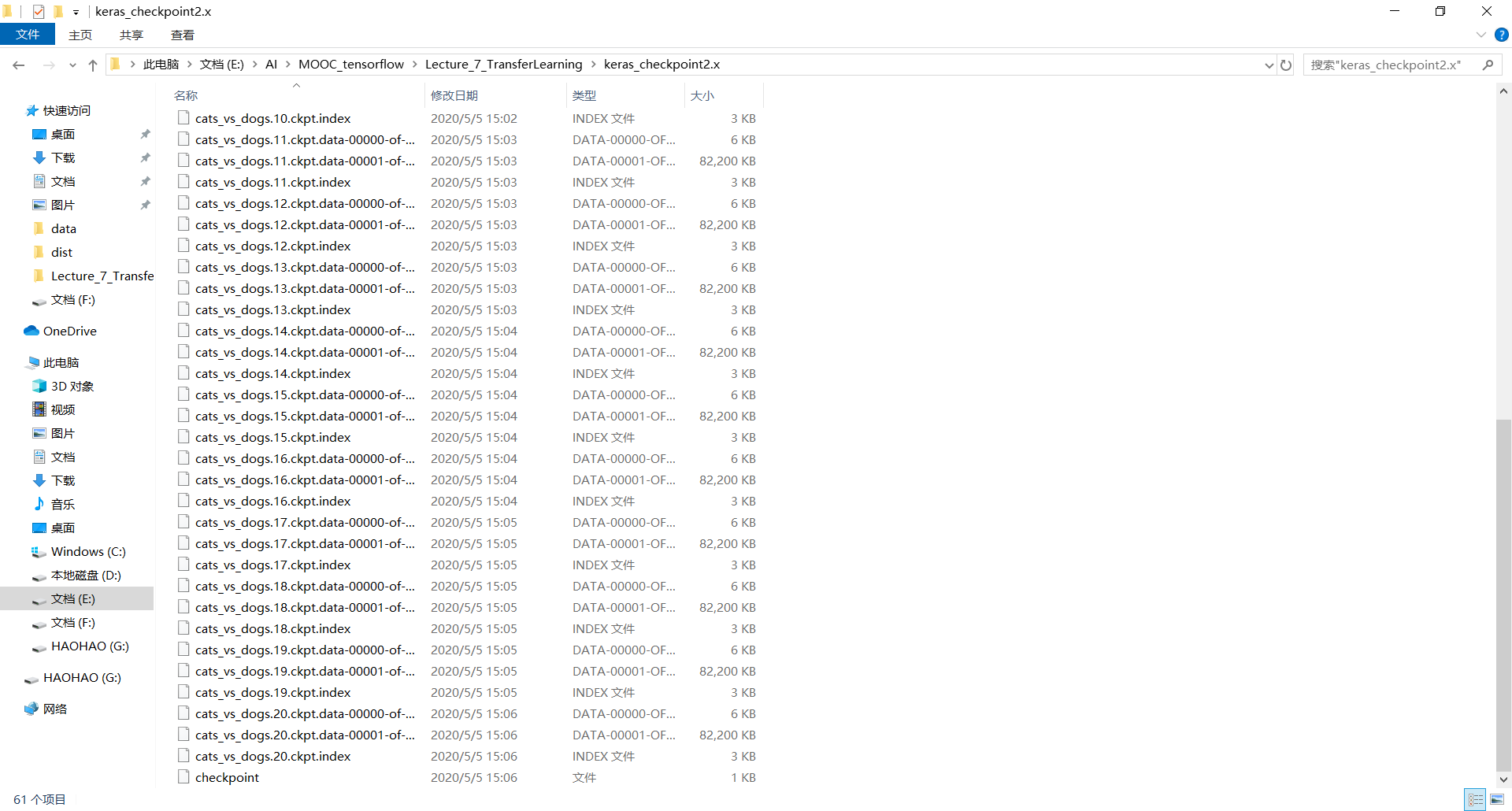The image size is (1512, 811).
Task: Focus the keras_checkpoint2.x search box
Action: [x=1391, y=65]
